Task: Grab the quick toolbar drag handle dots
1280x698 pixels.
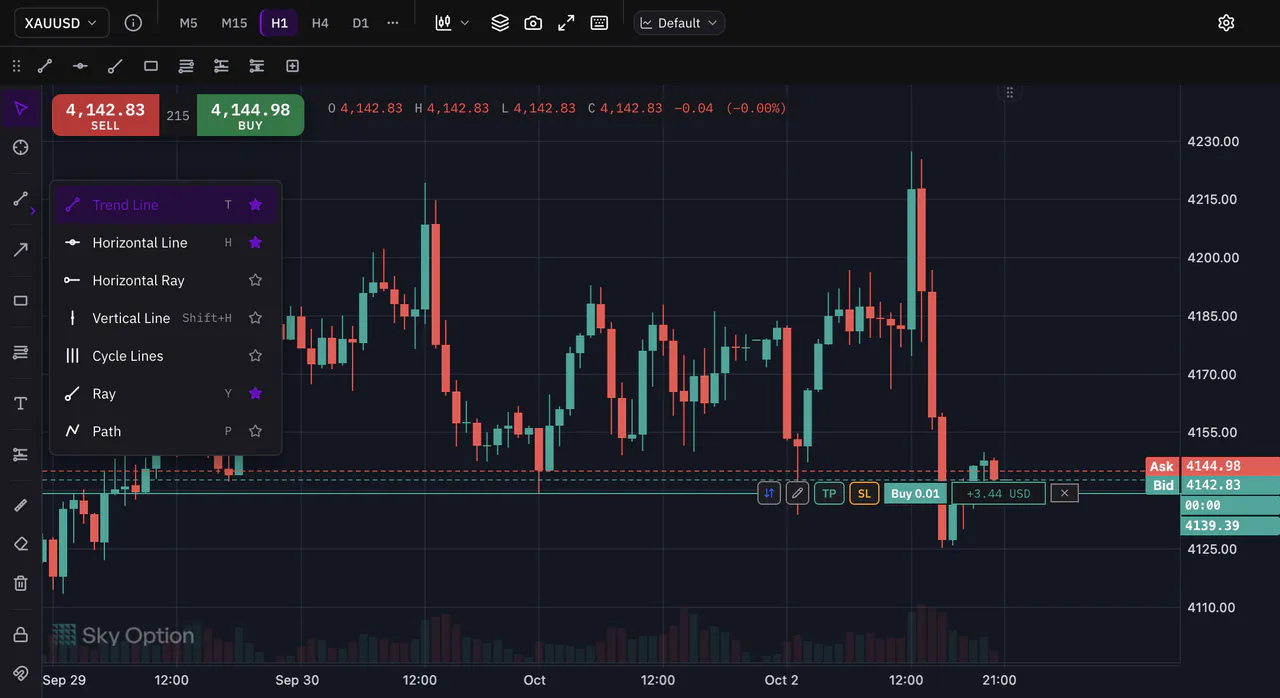Action: coord(16,66)
